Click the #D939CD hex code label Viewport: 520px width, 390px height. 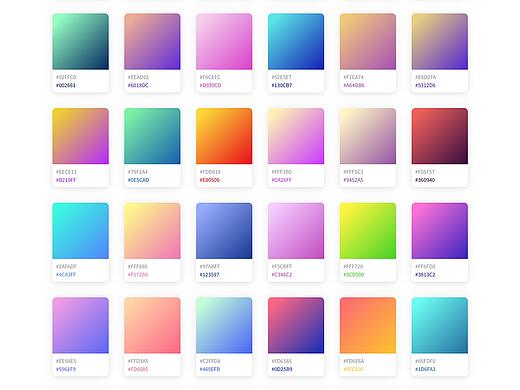click(210, 85)
